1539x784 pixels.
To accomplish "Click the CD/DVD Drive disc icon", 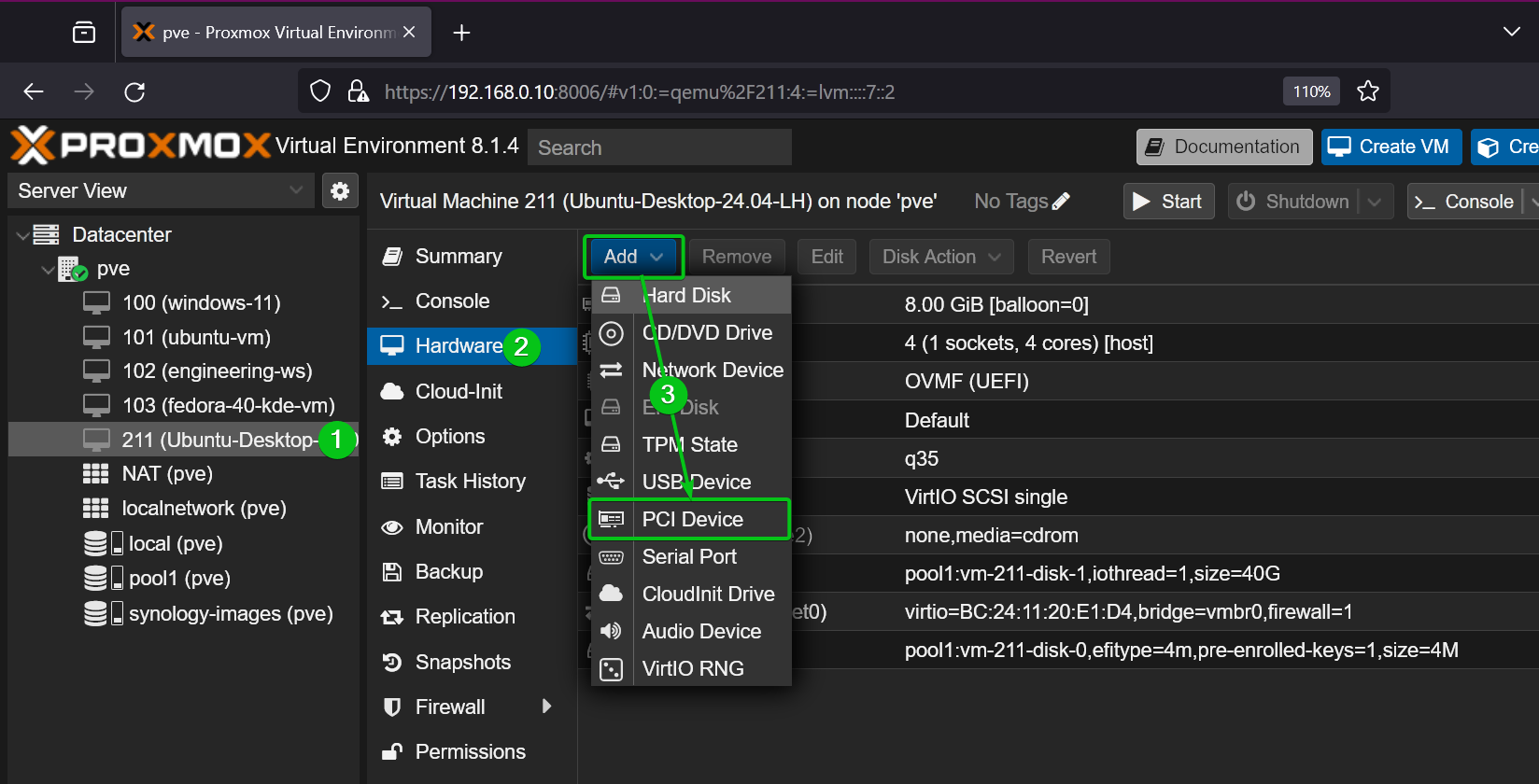I will 611,333.
